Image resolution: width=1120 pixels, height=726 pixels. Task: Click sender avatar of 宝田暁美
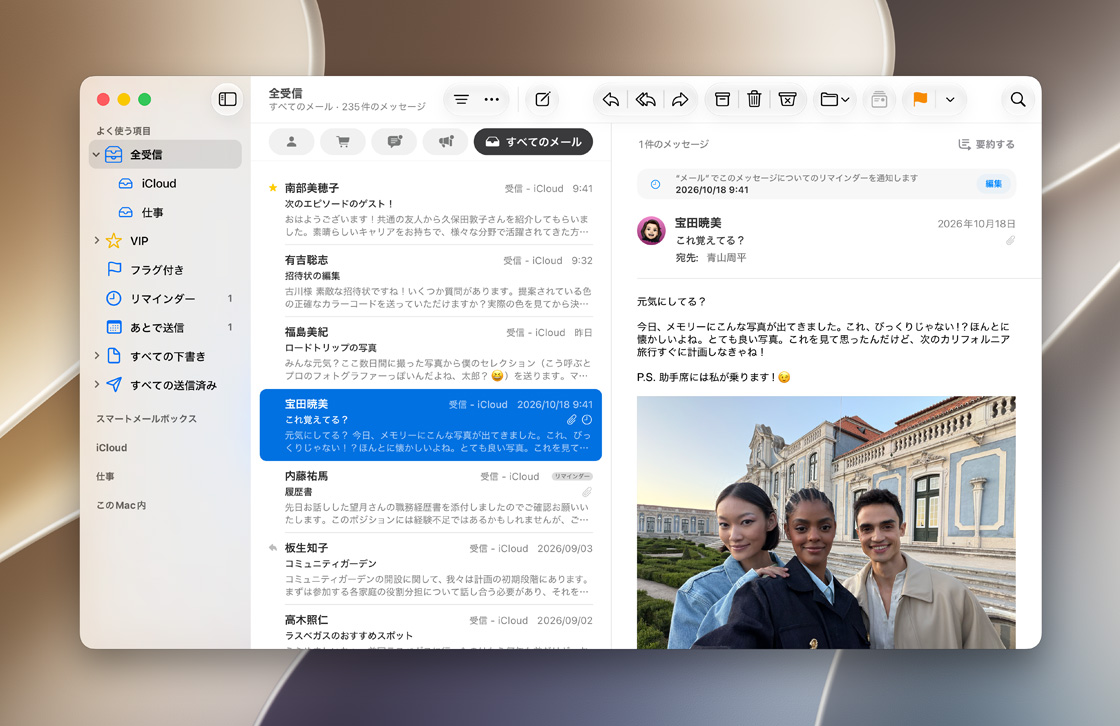651,231
